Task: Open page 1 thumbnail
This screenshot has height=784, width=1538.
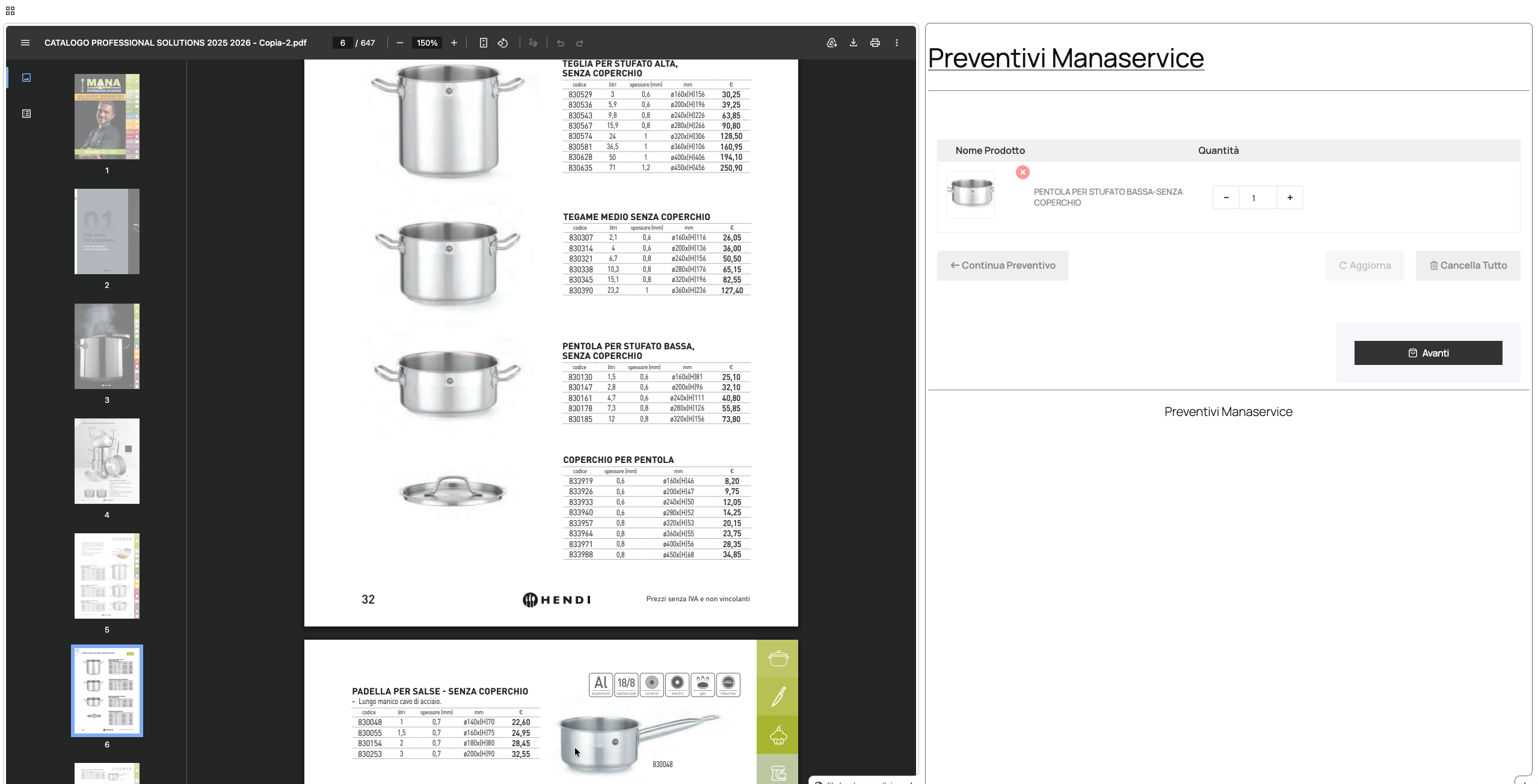Action: 107,117
